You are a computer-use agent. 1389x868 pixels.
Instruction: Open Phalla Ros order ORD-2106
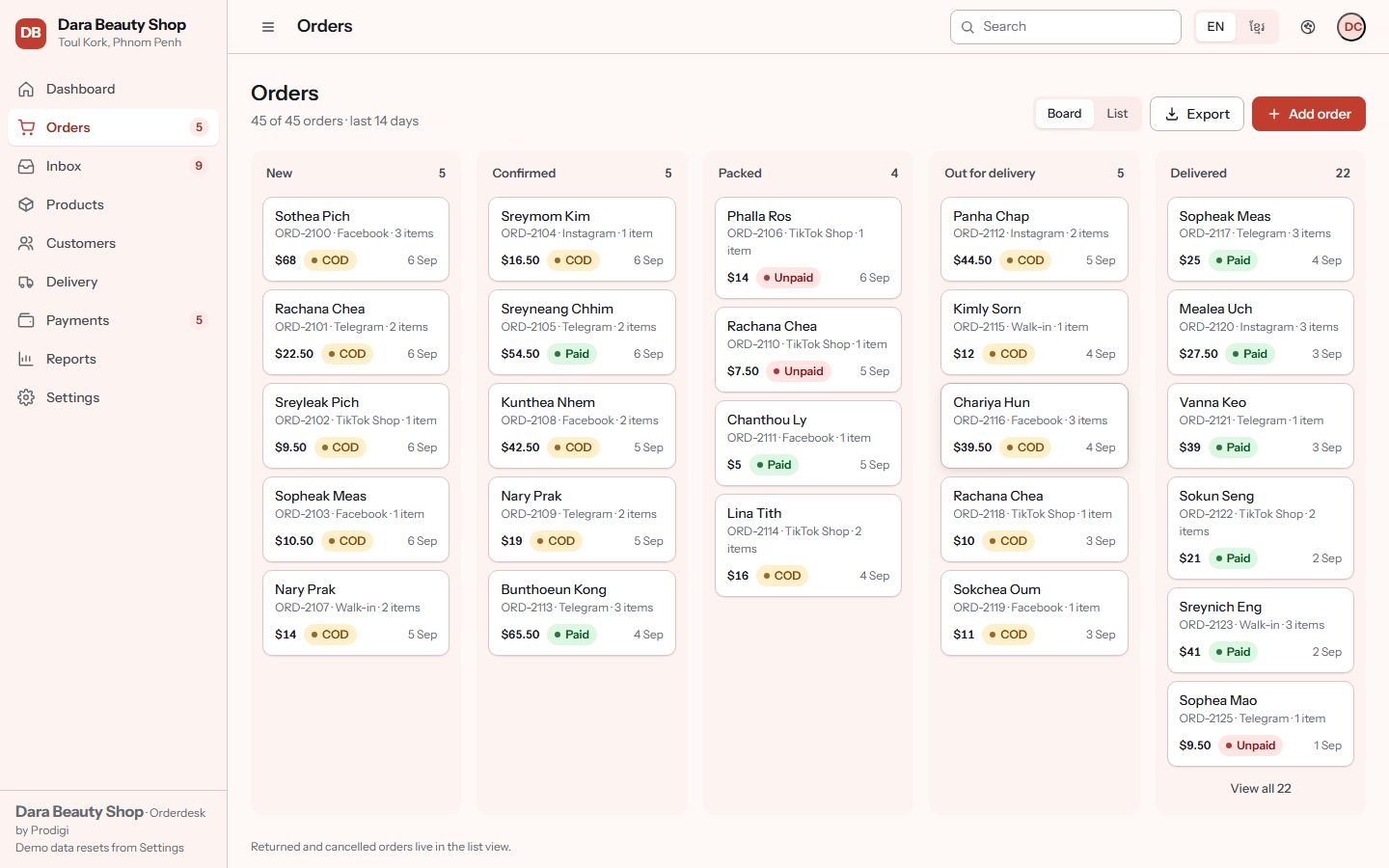click(x=808, y=248)
